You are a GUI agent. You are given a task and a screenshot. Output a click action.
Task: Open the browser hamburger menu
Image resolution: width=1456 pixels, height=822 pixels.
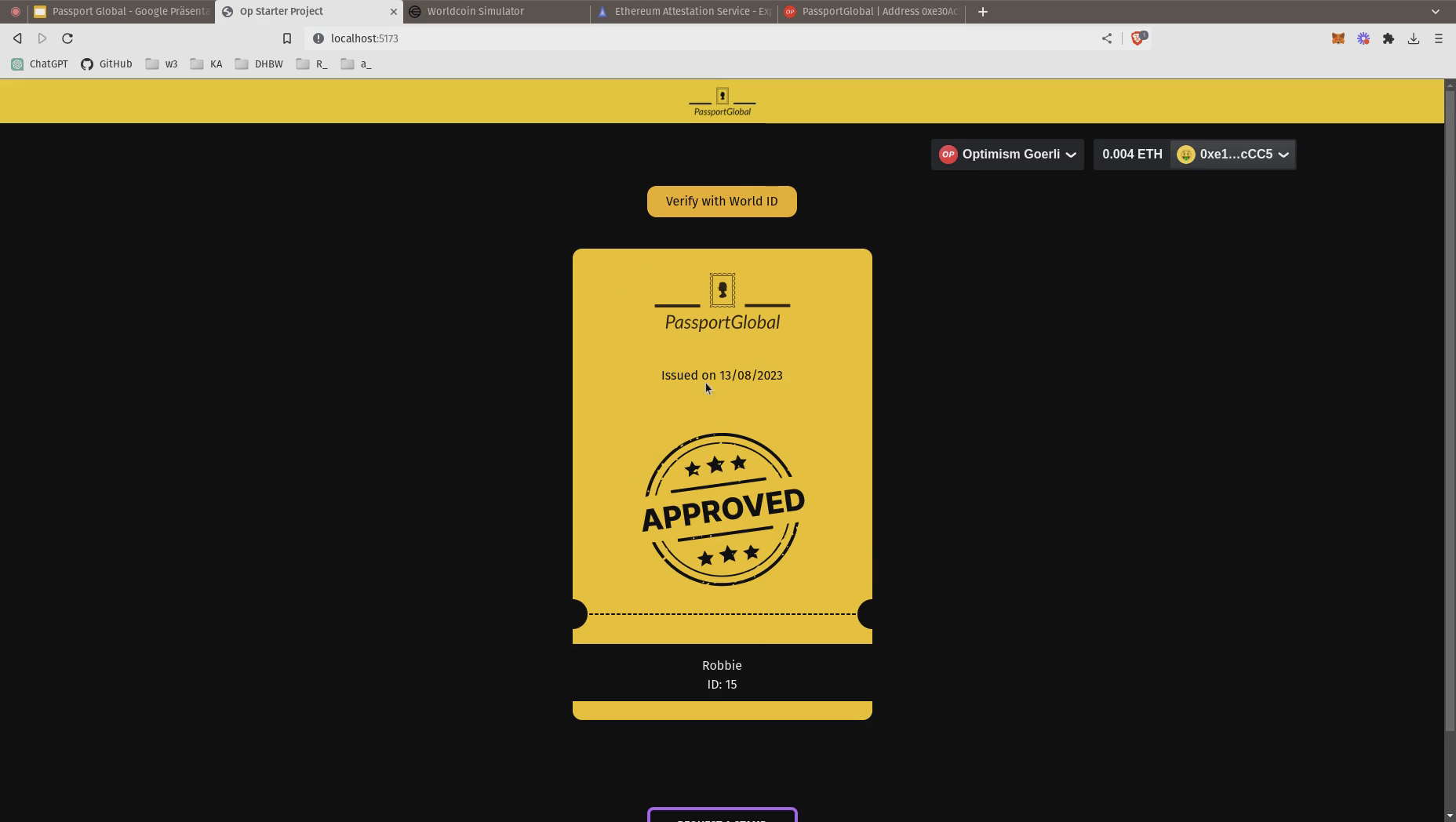coord(1439,38)
